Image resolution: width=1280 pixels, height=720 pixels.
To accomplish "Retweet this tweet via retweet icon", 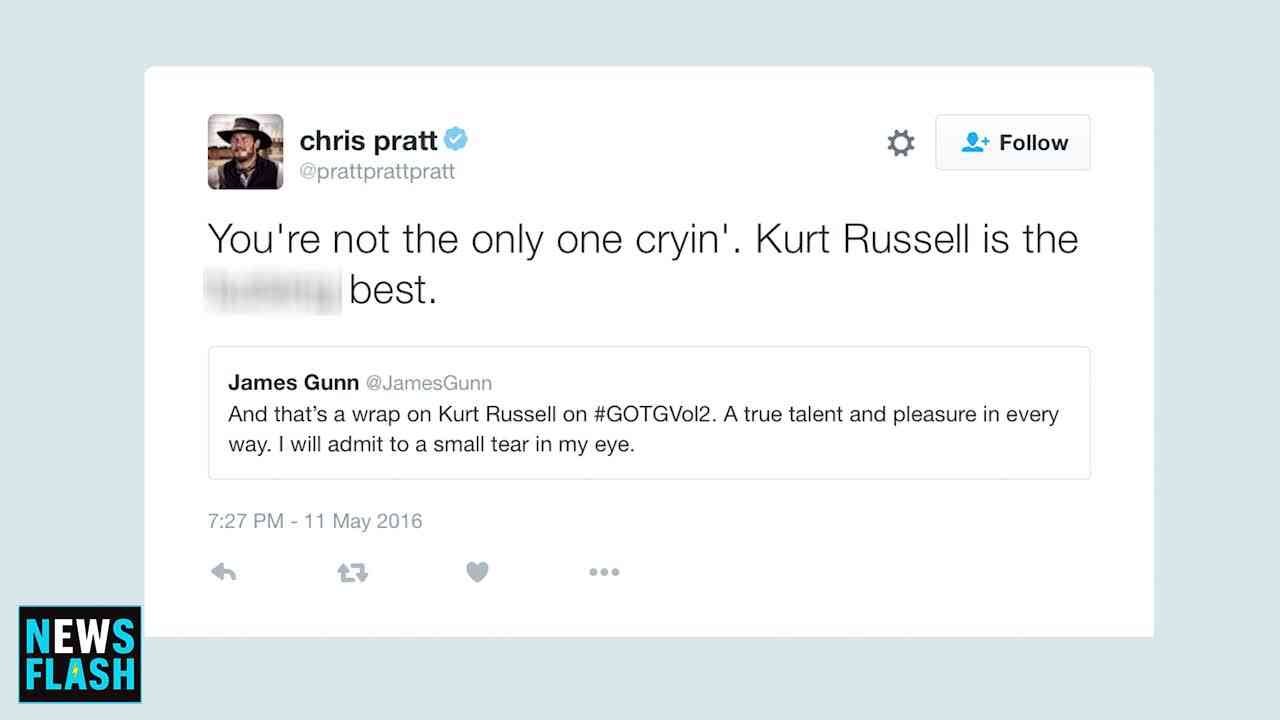I will pyautogui.click(x=352, y=572).
